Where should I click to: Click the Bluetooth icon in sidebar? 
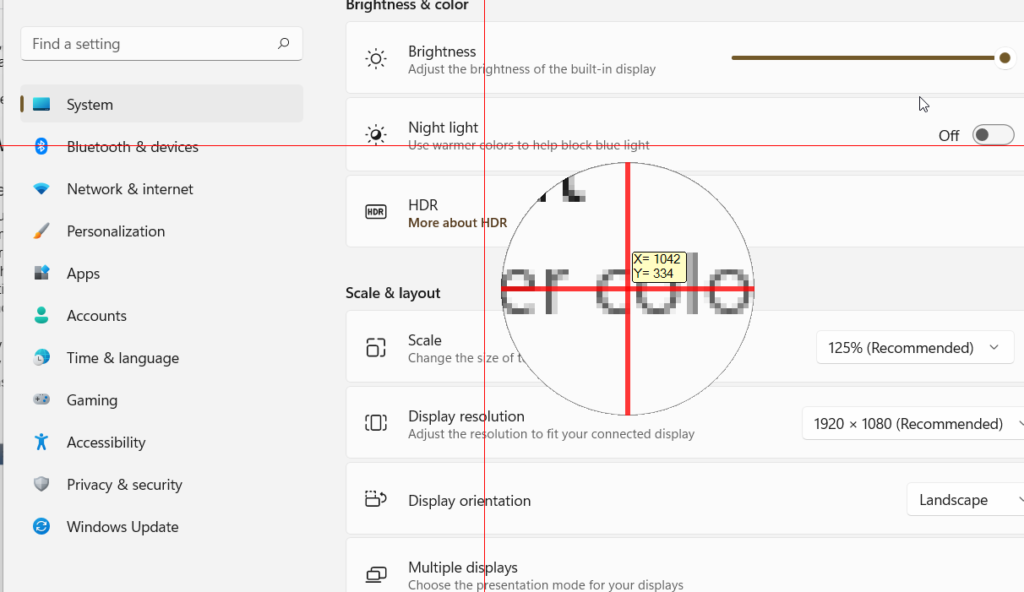[41, 146]
